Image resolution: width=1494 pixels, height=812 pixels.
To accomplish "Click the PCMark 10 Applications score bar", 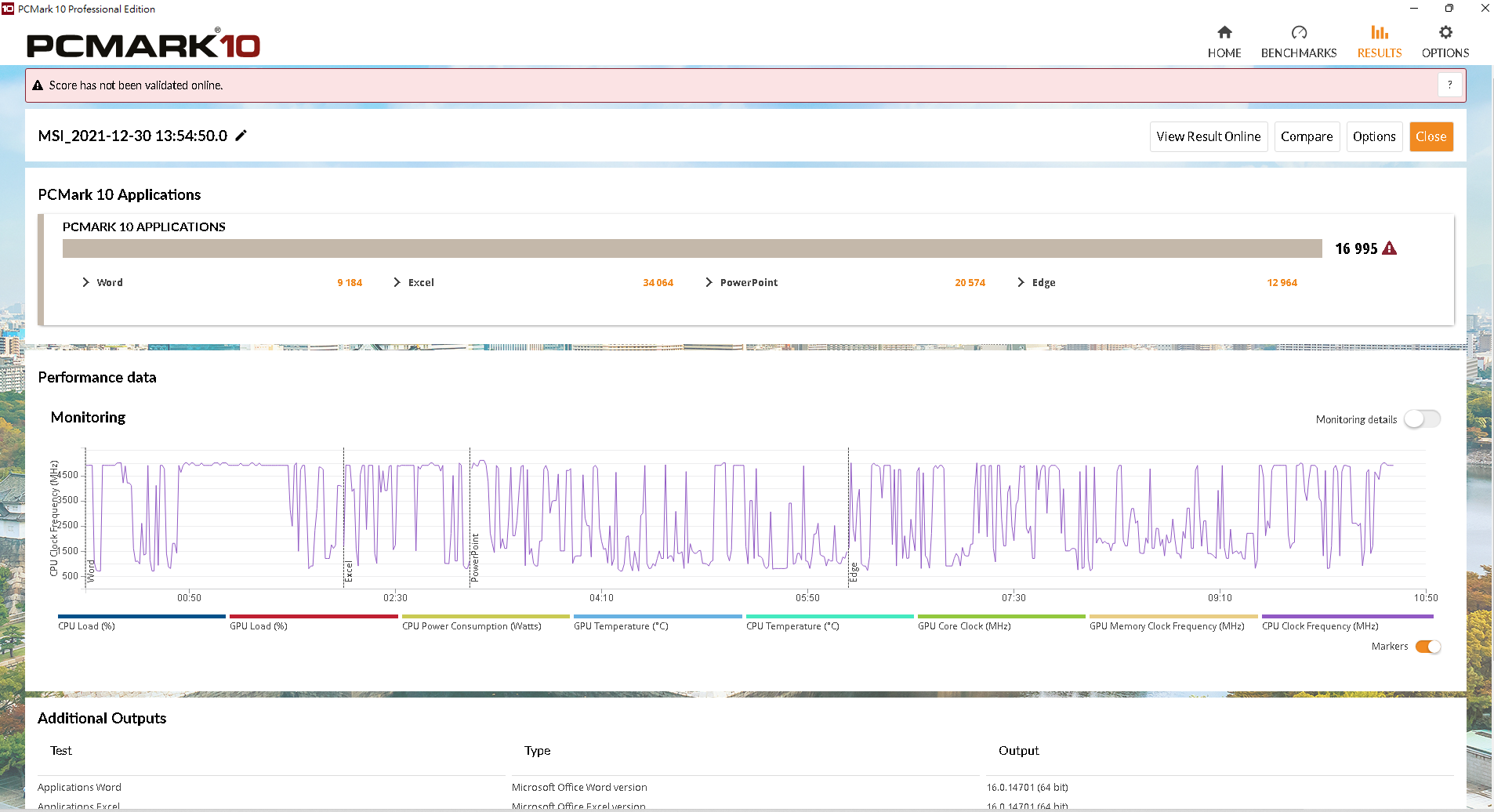I will (692, 248).
